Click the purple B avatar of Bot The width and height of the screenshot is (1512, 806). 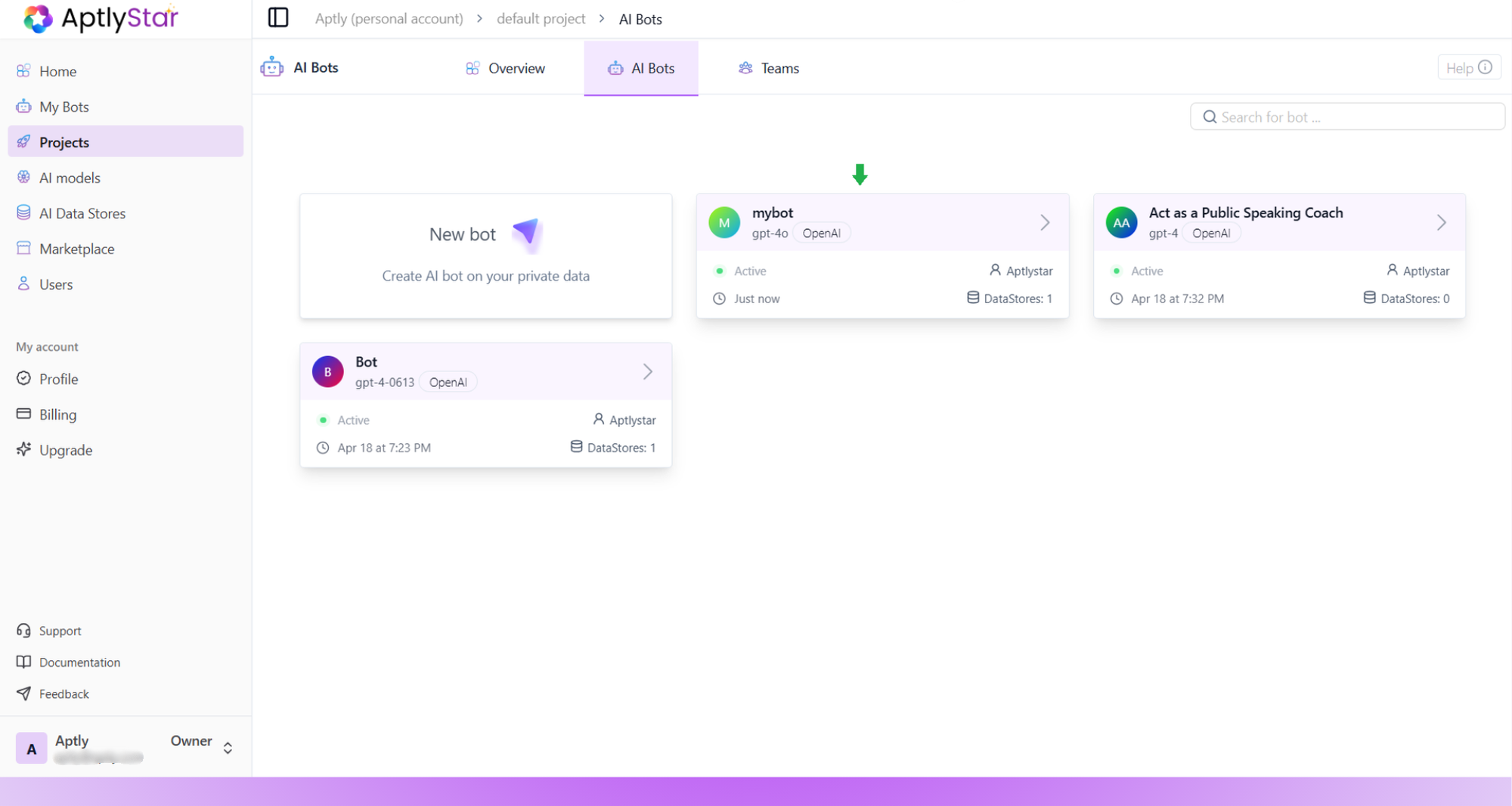[327, 371]
